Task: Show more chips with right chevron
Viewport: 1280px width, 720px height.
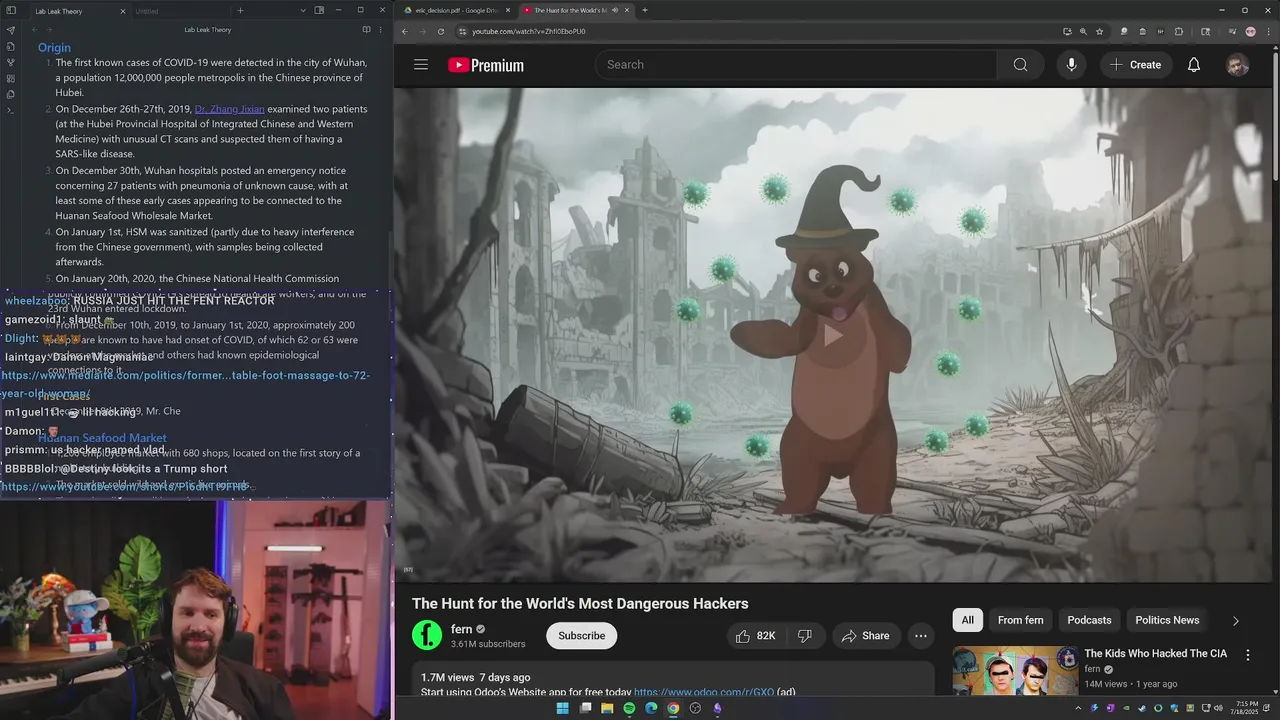Action: (x=1235, y=621)
